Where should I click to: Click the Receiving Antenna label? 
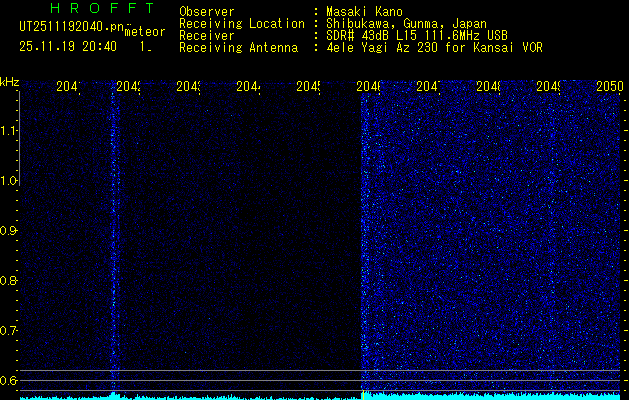click(238, 48)
